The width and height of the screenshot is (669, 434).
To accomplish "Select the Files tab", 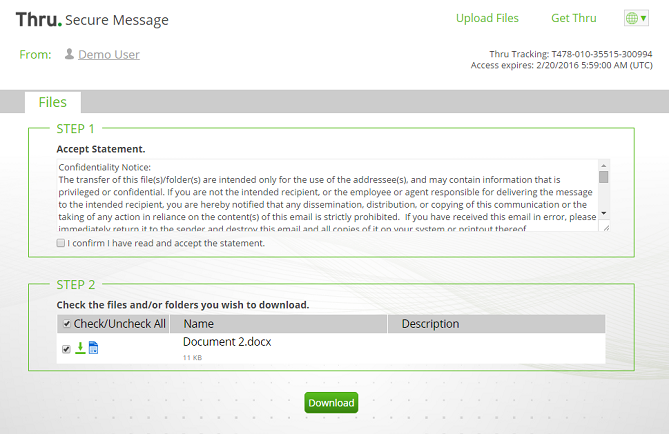I will click(52, 102).
